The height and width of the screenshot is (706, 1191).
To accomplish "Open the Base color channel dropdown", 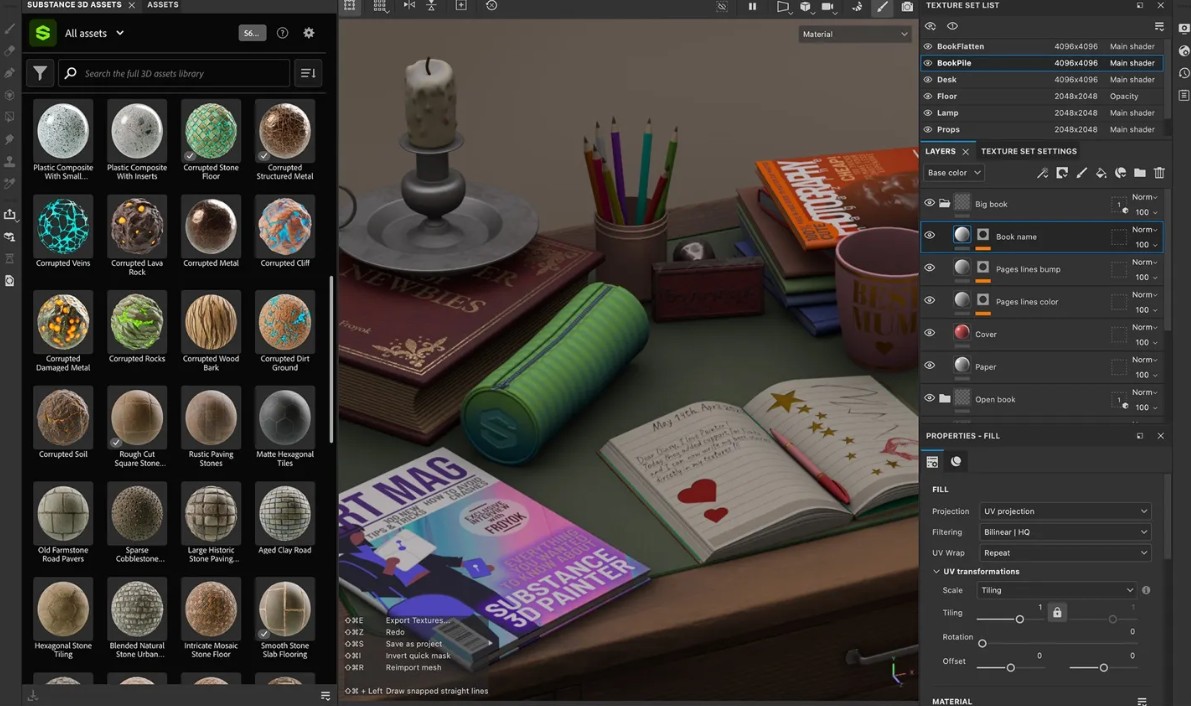I will pyautogui.click(x=954, y=173).
